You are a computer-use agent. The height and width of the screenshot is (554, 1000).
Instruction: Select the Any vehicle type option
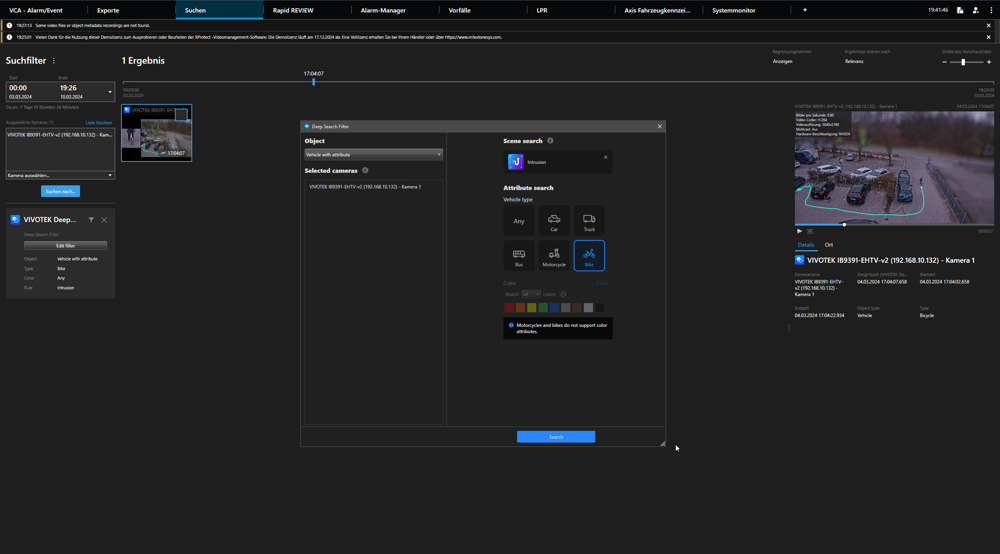point(518,221)
